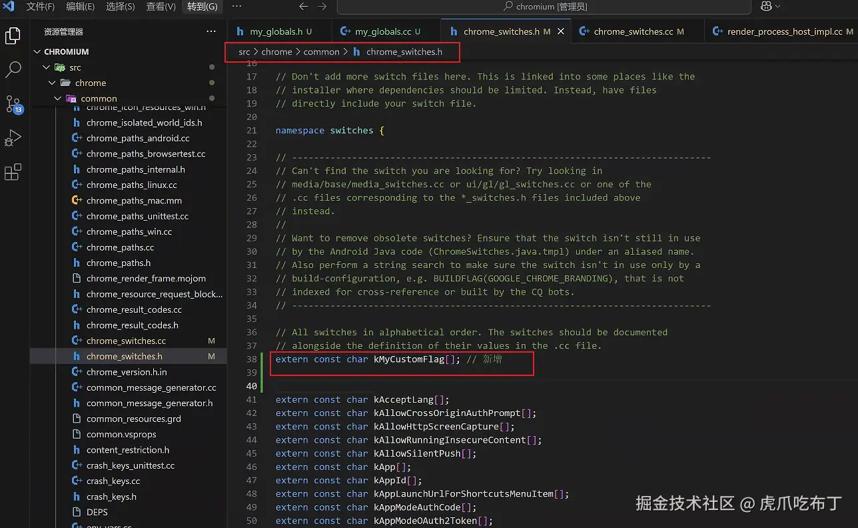Click chrome_switches.h in the breadcrumb

[404, 51]
